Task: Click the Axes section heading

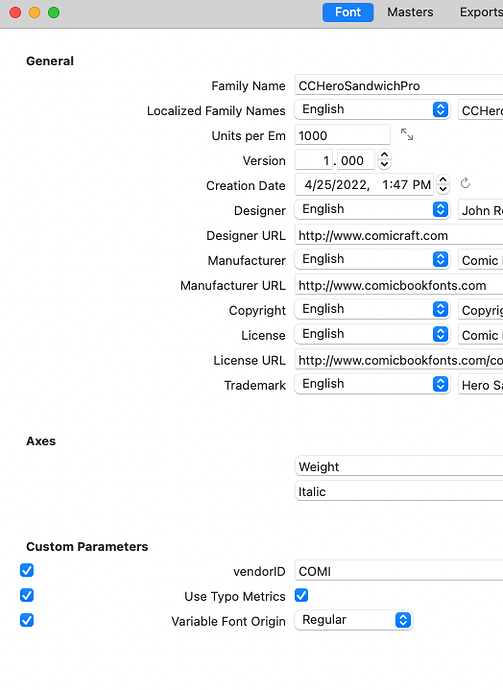Action: 41,441
